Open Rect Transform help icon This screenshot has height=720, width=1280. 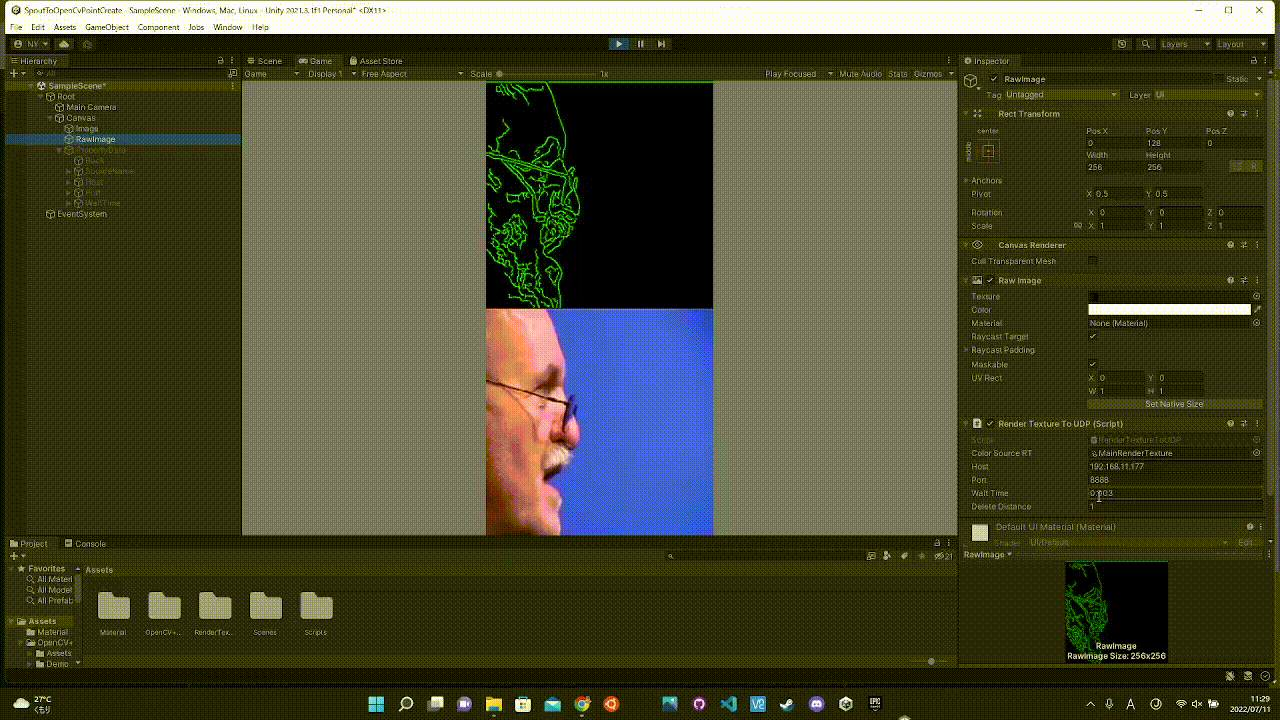pos(1231,114)
